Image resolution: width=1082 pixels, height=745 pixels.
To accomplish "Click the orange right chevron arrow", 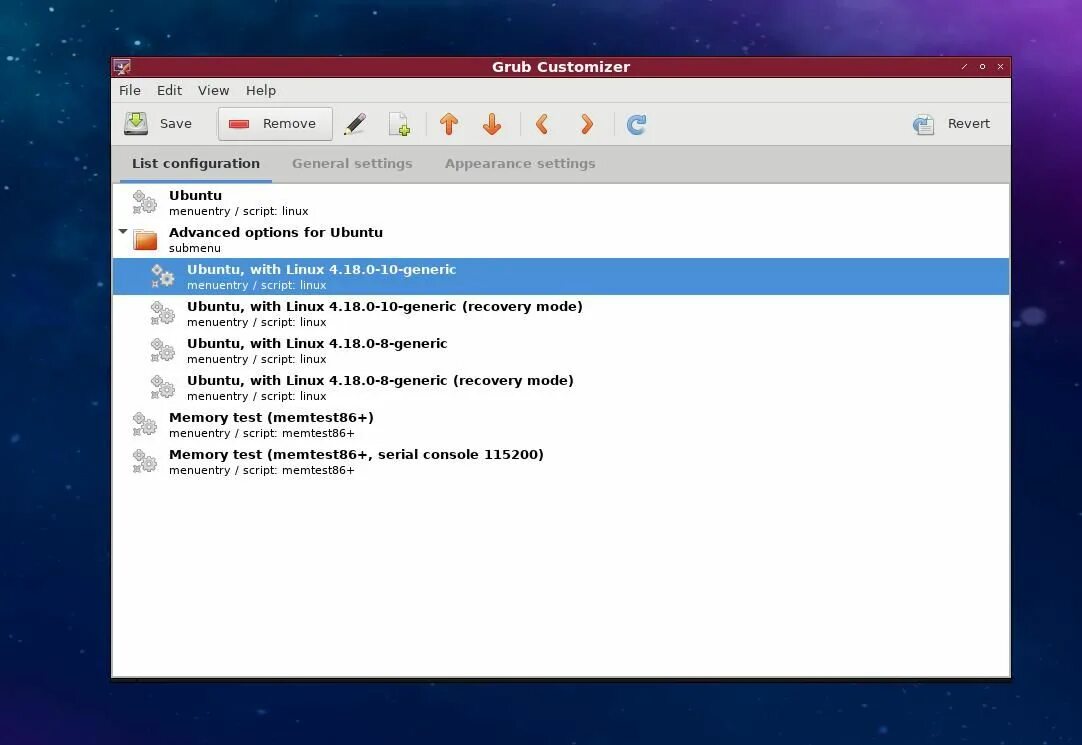I will (x=587, y=124).
